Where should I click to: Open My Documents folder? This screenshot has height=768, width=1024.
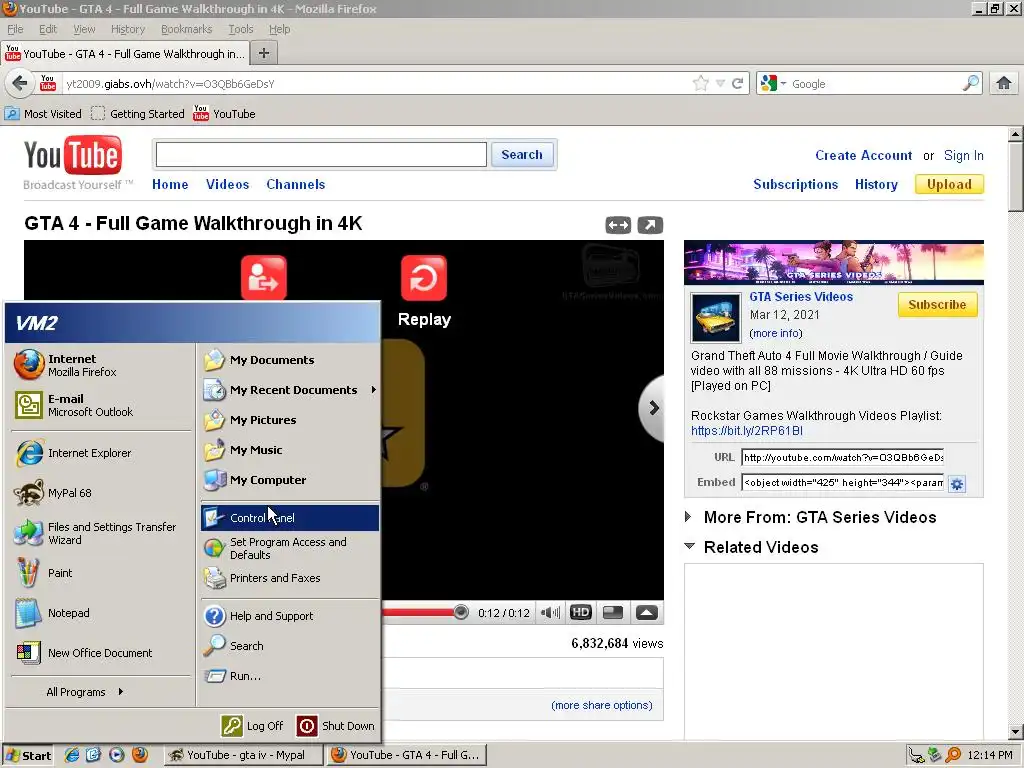pyautogui.click(x=289, y=360)
